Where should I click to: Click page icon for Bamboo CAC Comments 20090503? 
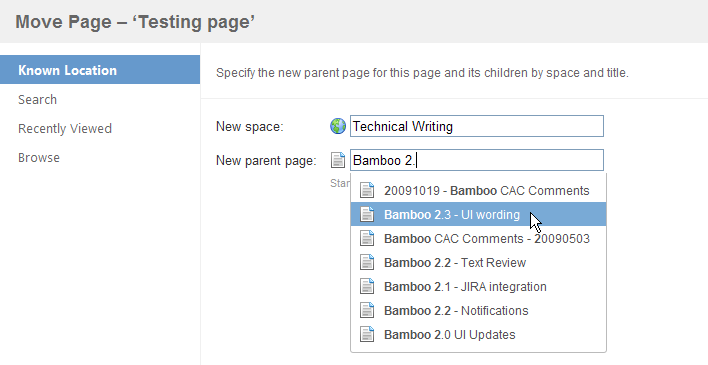coord(367,238)
